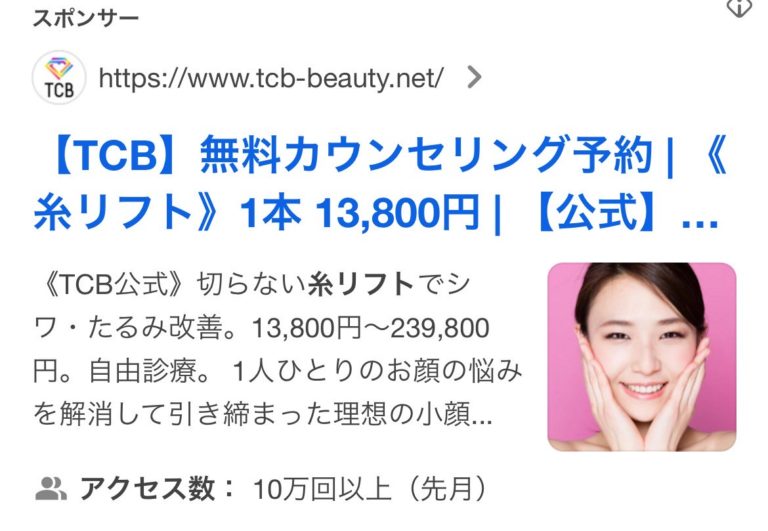Image resolution: width=768 pixels, height=531 pixels.
Task: Click the people icon beside アクセス数
Action: 51,488
